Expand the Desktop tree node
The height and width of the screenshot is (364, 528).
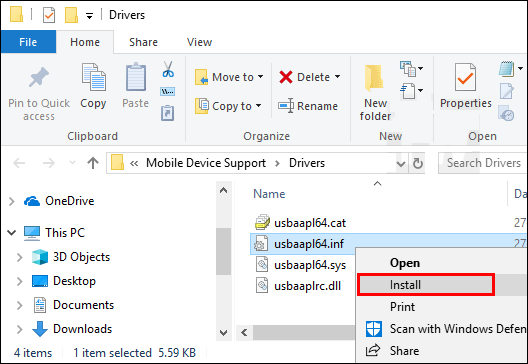coord(20,281)
